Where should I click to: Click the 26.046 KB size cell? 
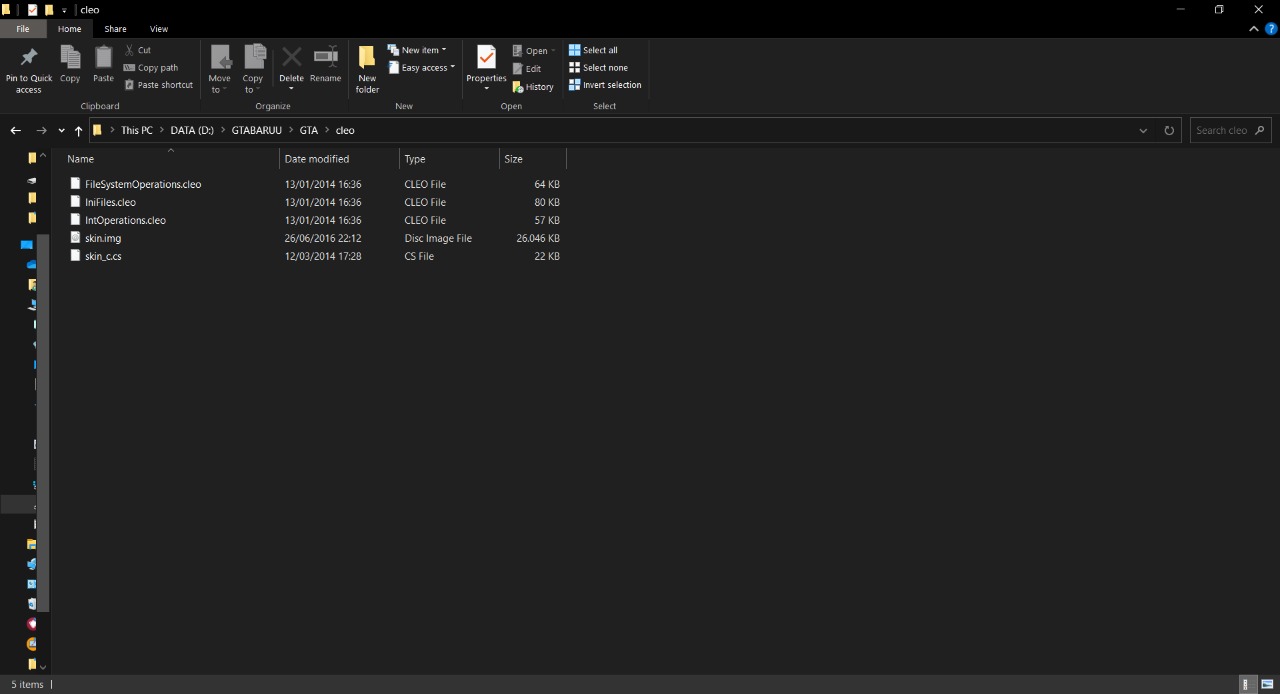538,238
